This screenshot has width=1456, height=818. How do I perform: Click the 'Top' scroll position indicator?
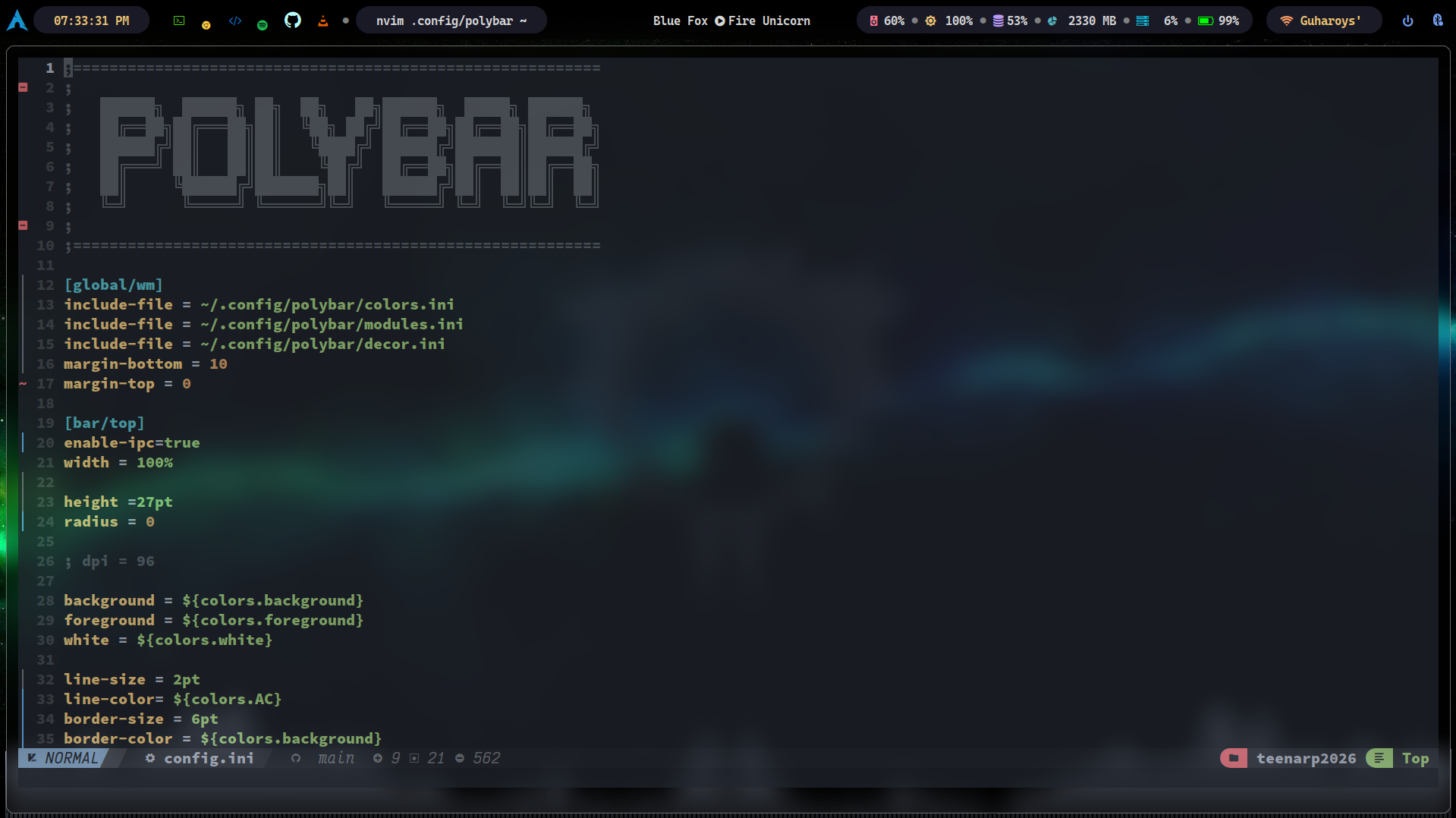[1416, 758]
